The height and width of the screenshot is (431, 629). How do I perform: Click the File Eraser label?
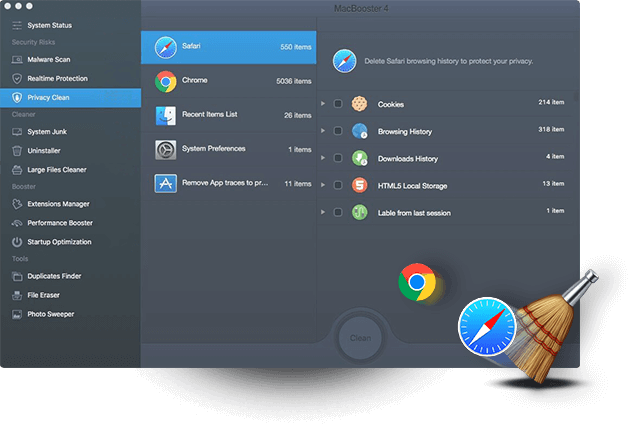click(43, 295)
